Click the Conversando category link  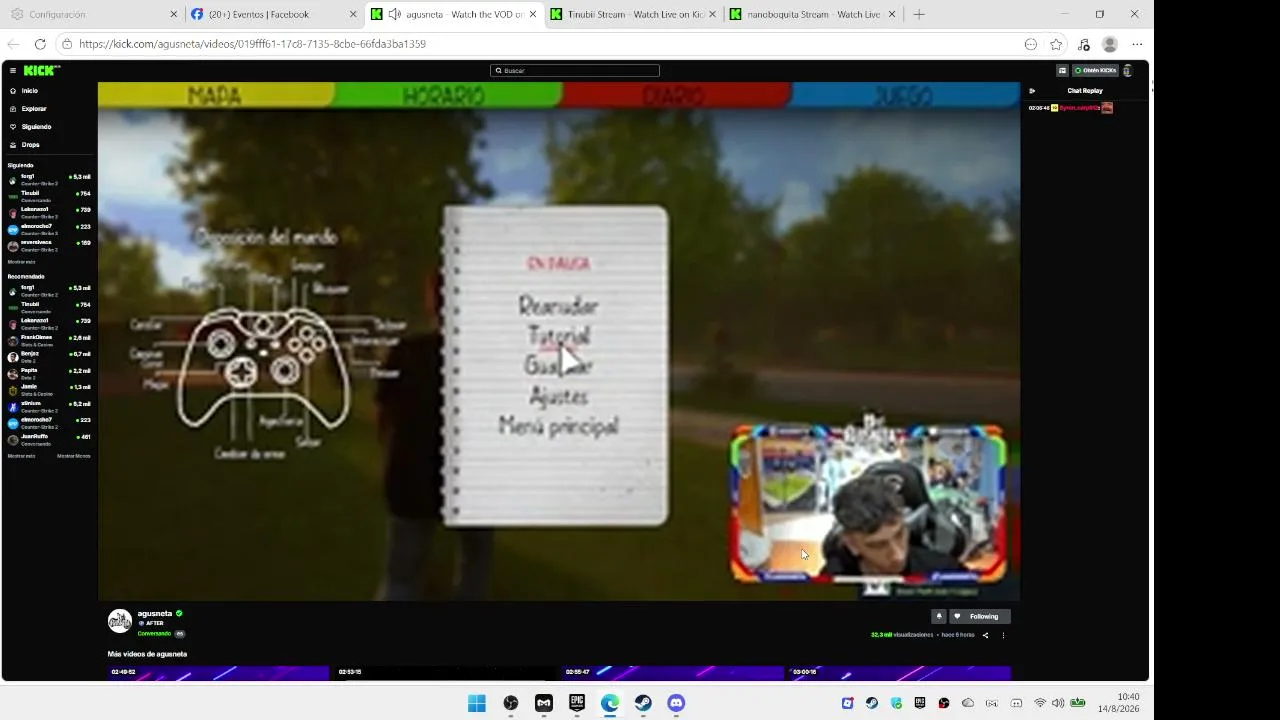tap(154, 633)
